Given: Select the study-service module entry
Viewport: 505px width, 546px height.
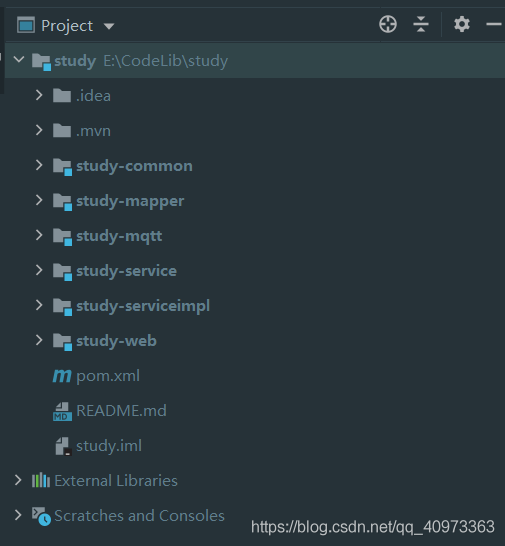Looking at the screenshot, I should coord(126,271).
